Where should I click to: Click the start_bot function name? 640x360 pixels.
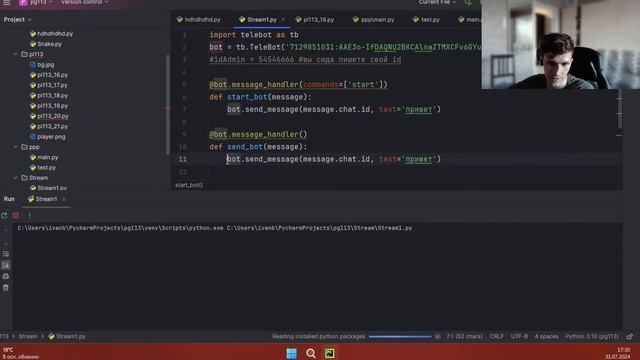[x=247, y=97]
